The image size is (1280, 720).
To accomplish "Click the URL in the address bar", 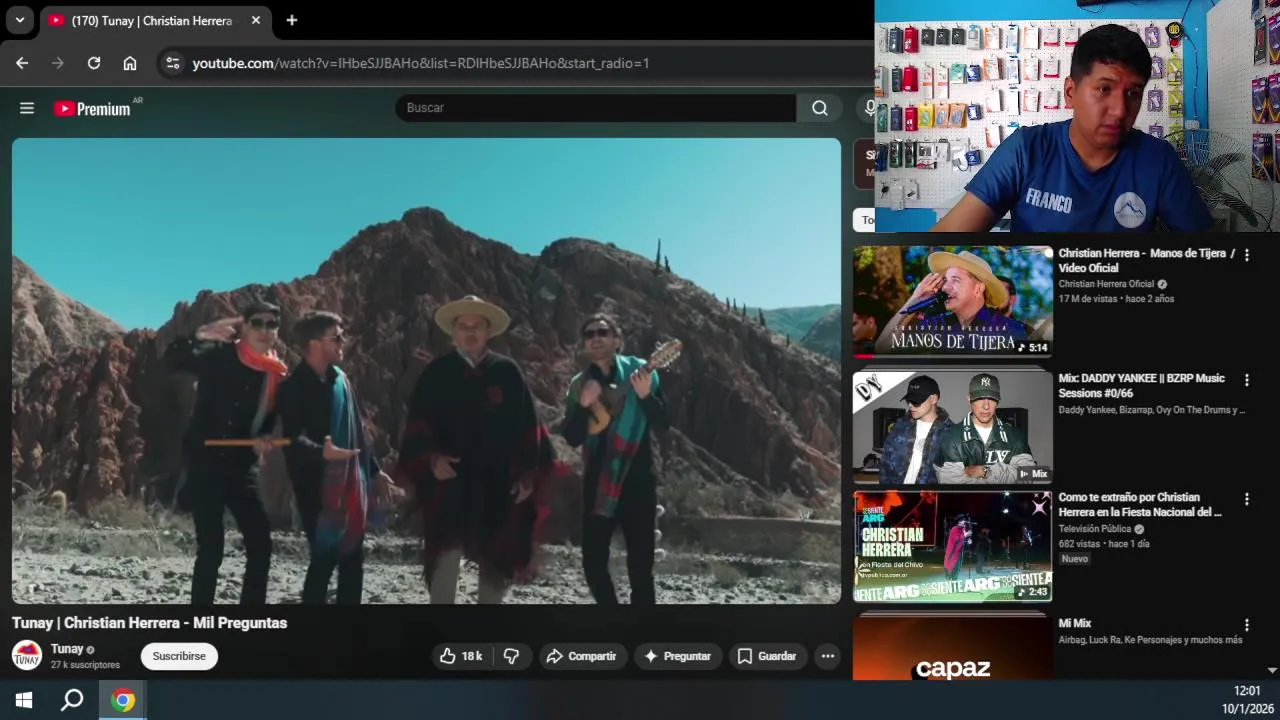I will tap(421, 63).
